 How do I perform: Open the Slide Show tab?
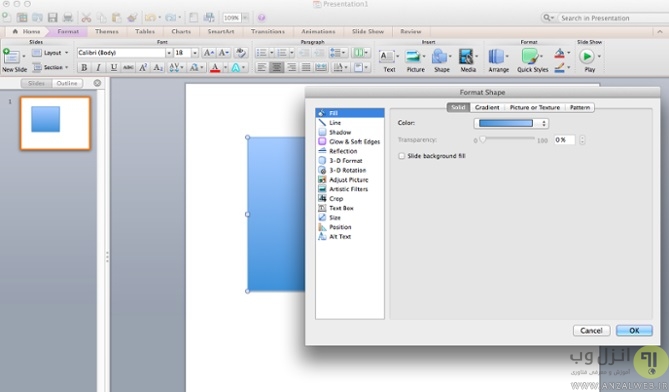(367, 32)
